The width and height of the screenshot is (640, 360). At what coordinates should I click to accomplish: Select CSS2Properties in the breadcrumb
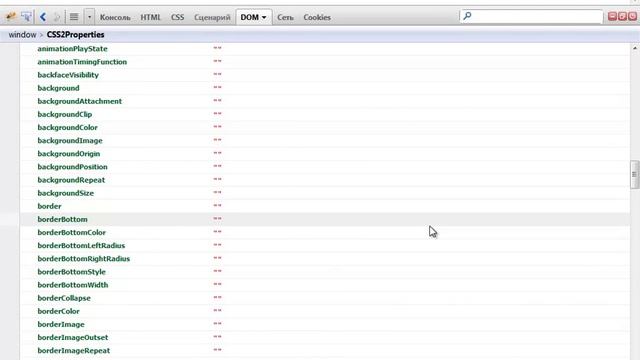[76, 35]
